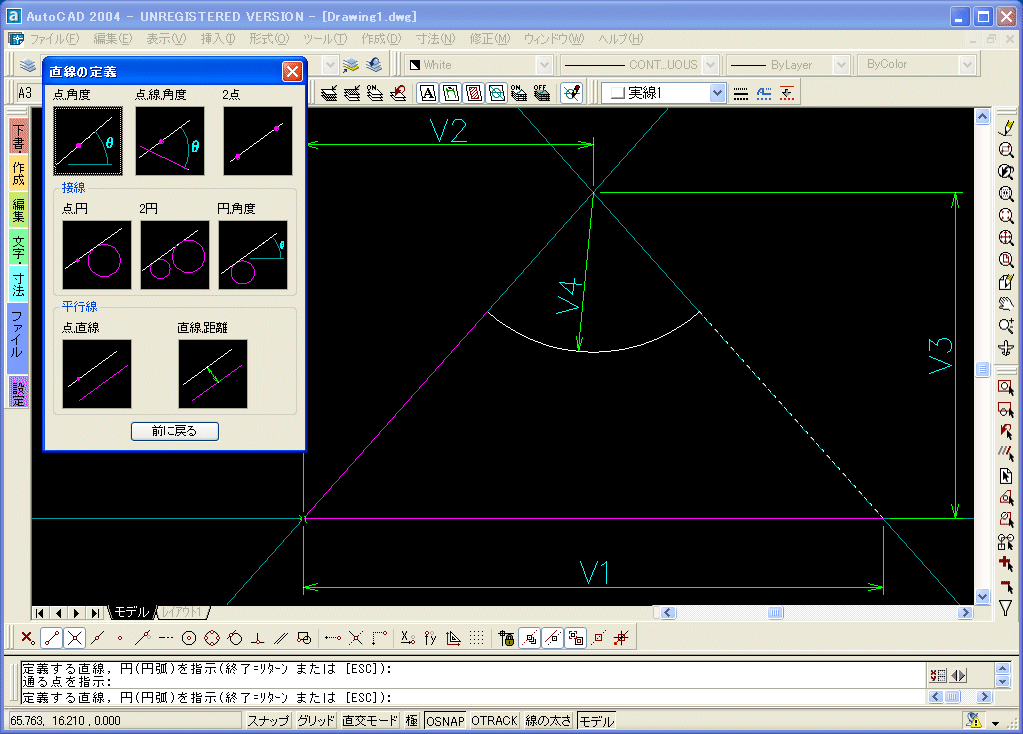The image size is (1023, 734).
Task: Open the ByLayer lineweight dropdown
Action: pos(840,65)
